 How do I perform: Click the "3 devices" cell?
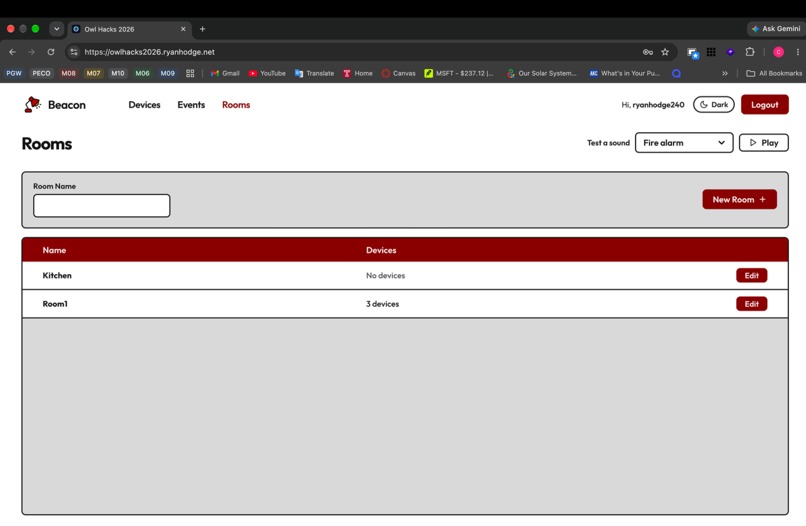coord(382,304)
